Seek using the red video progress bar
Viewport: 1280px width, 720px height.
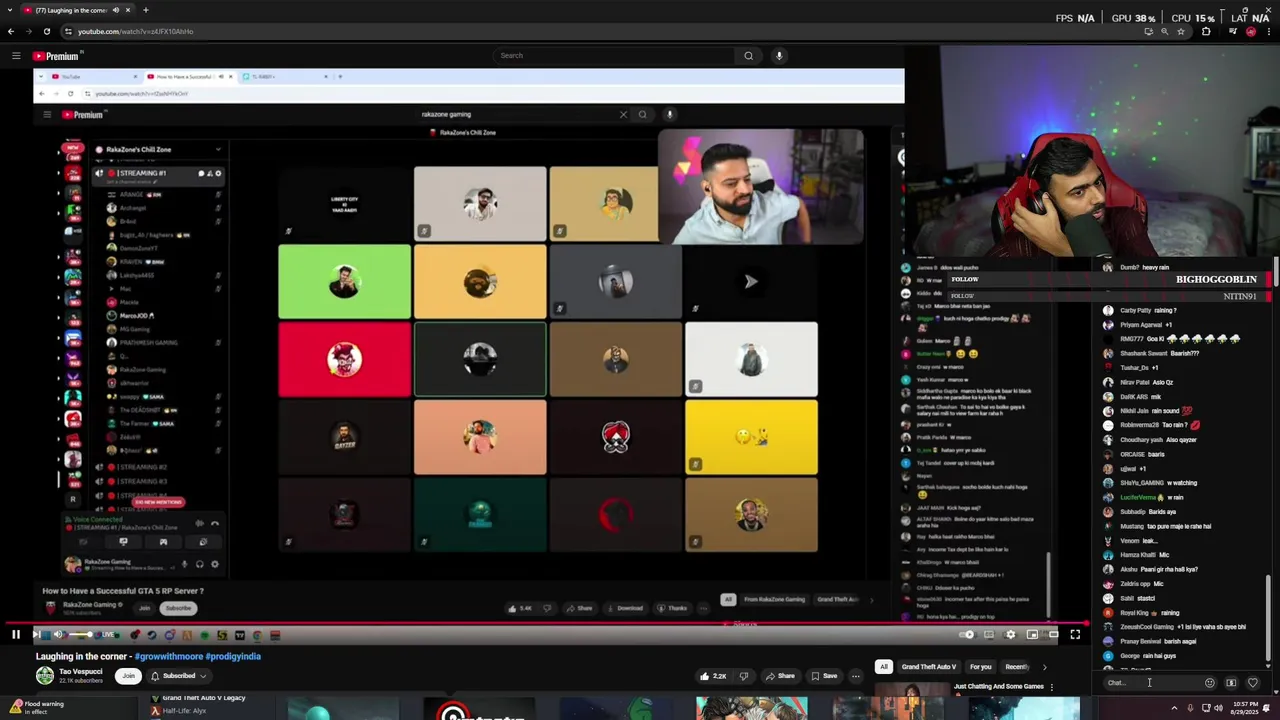[x=544, y=624]
